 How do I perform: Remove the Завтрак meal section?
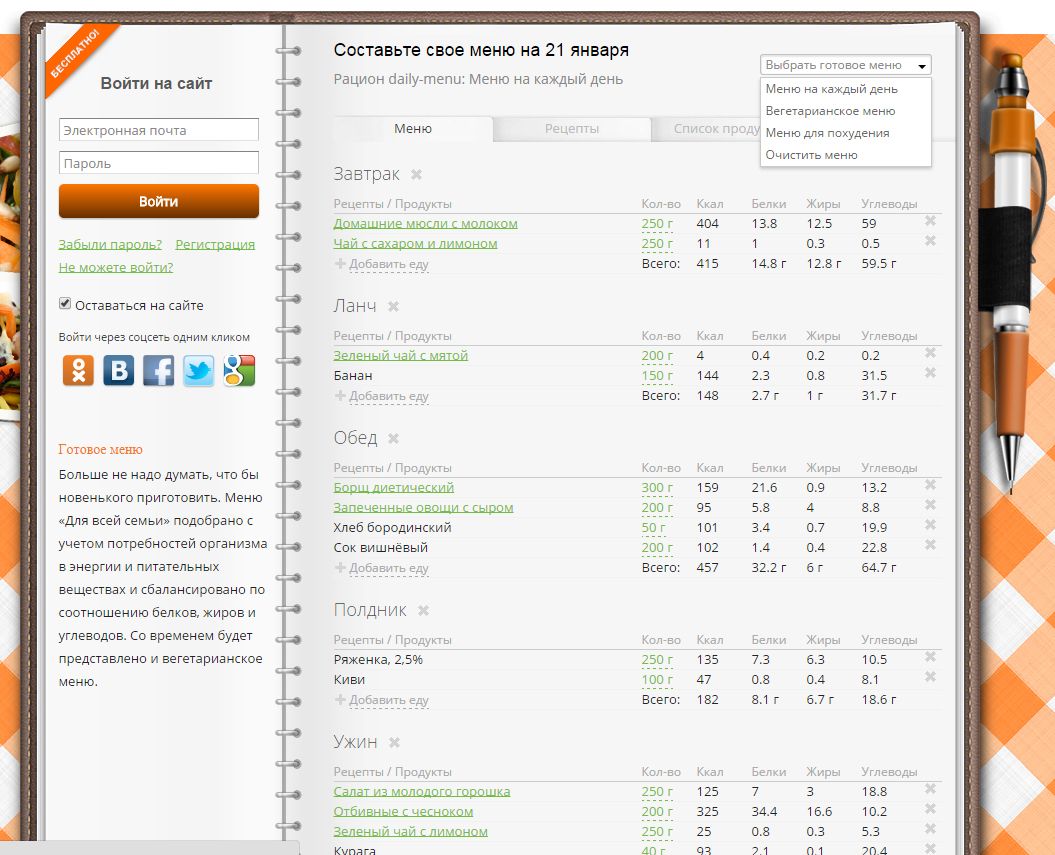pyautogui.click(x=416, y=175)
